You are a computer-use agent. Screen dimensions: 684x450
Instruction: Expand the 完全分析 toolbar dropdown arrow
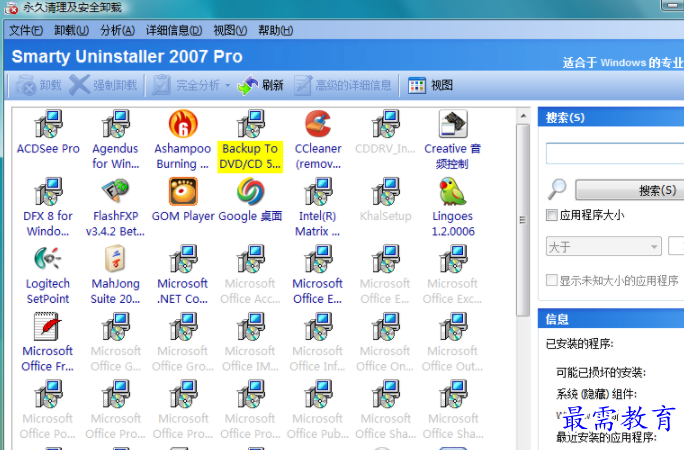tap(227, 85)
